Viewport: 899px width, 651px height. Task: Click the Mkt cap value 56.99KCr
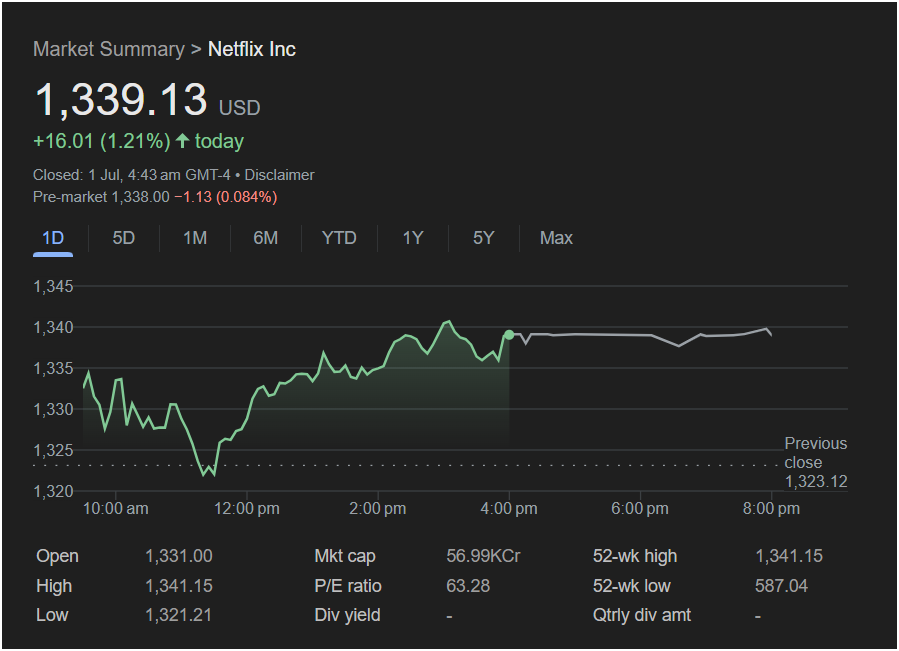pyautogui.click(x=483, y=556)
